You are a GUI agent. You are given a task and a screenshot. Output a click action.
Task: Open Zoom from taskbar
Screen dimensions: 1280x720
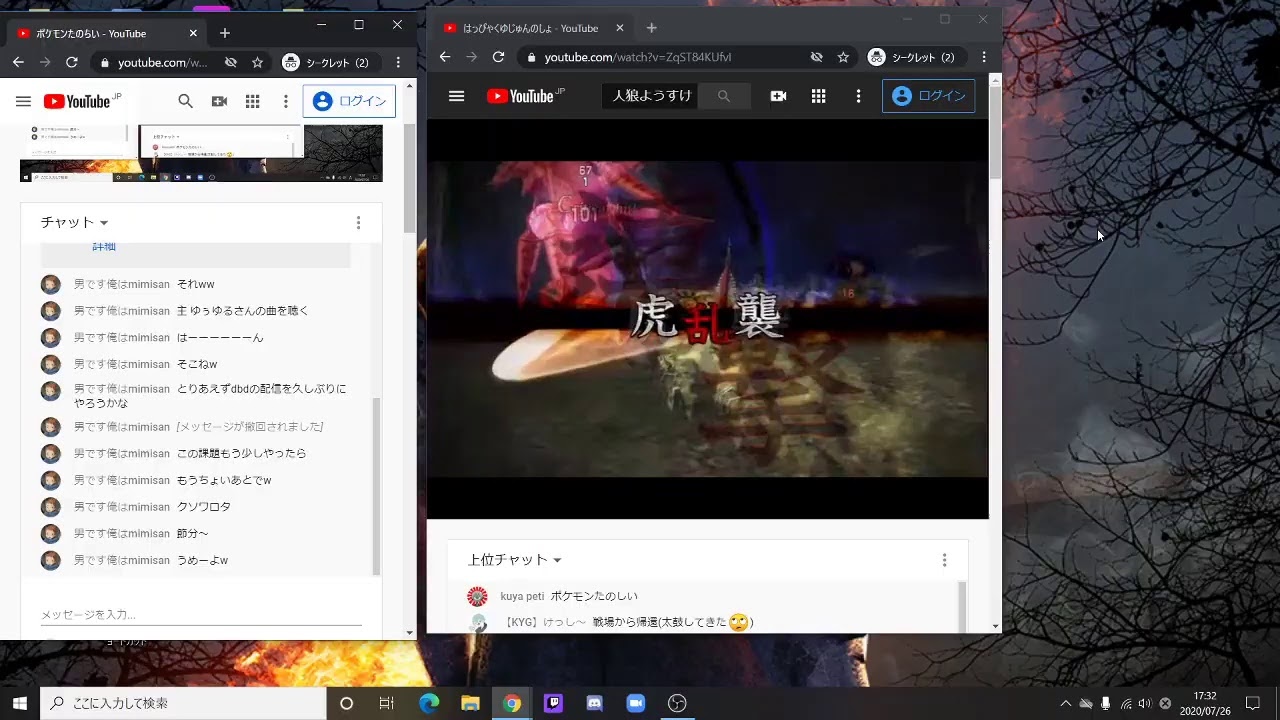[635, 703]
